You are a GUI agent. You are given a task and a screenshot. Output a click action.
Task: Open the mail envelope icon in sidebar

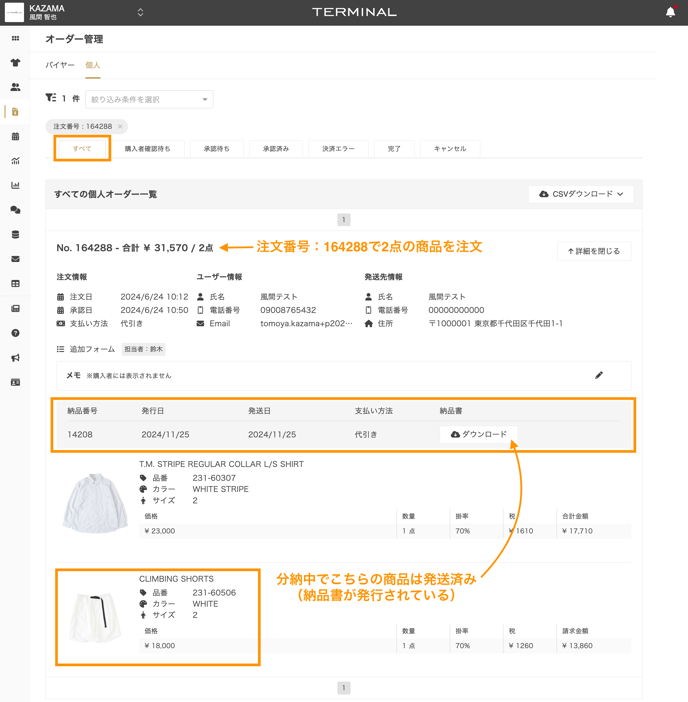[15, 259]
